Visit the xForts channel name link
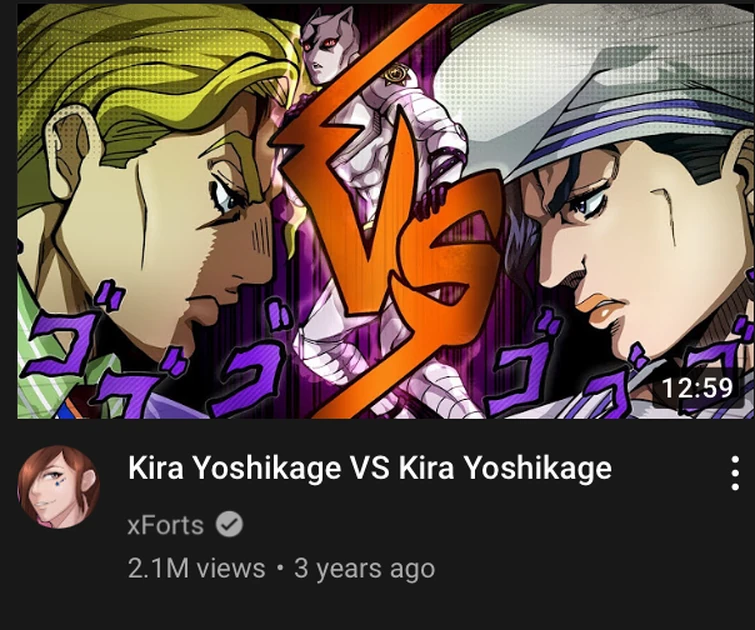The height and width of the screenshot is (630, 755). coord(166,525)
